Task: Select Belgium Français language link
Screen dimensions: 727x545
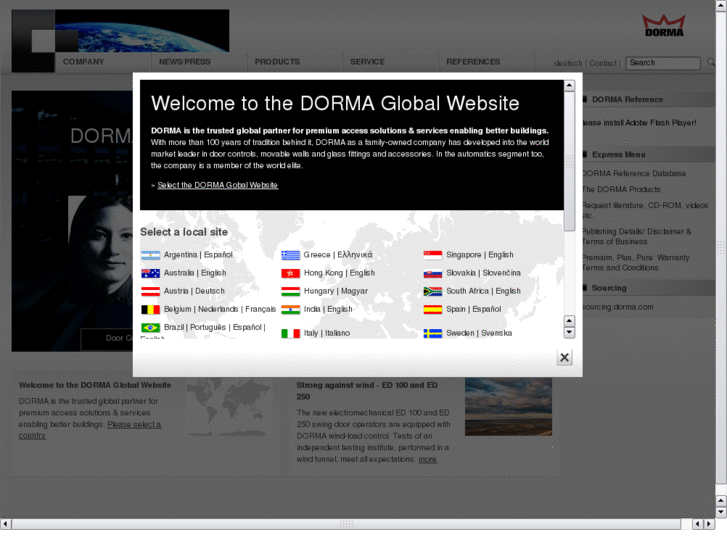Action: pos(261,309)
